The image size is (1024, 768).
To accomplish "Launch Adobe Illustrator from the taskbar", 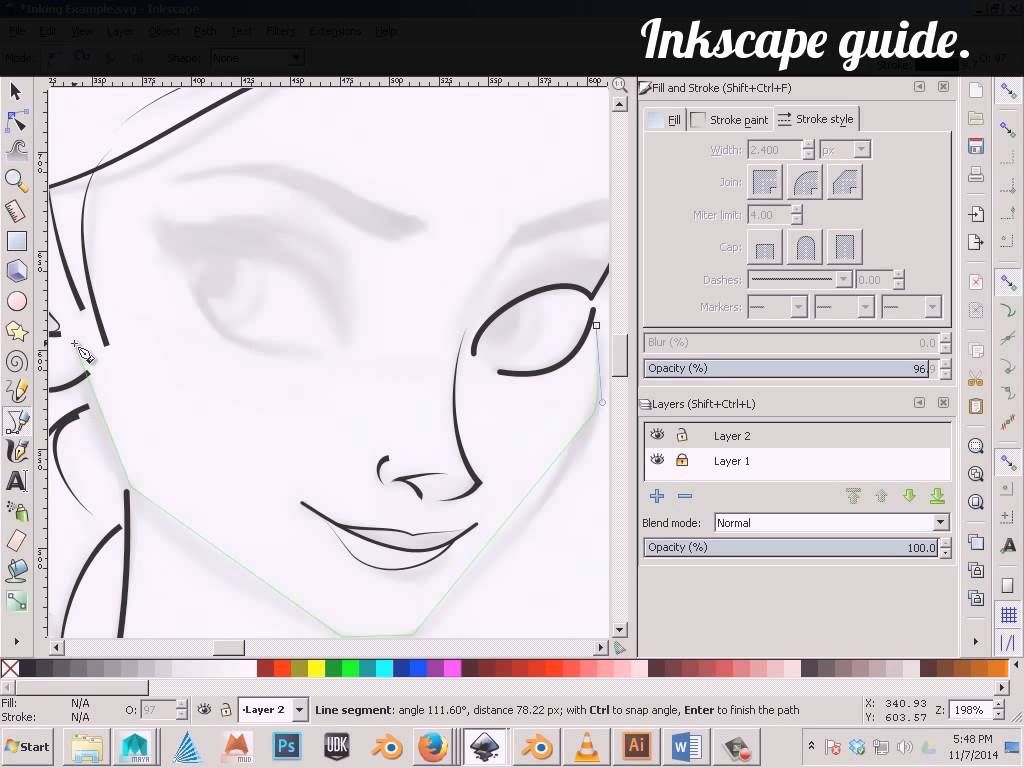I will 637,746.
